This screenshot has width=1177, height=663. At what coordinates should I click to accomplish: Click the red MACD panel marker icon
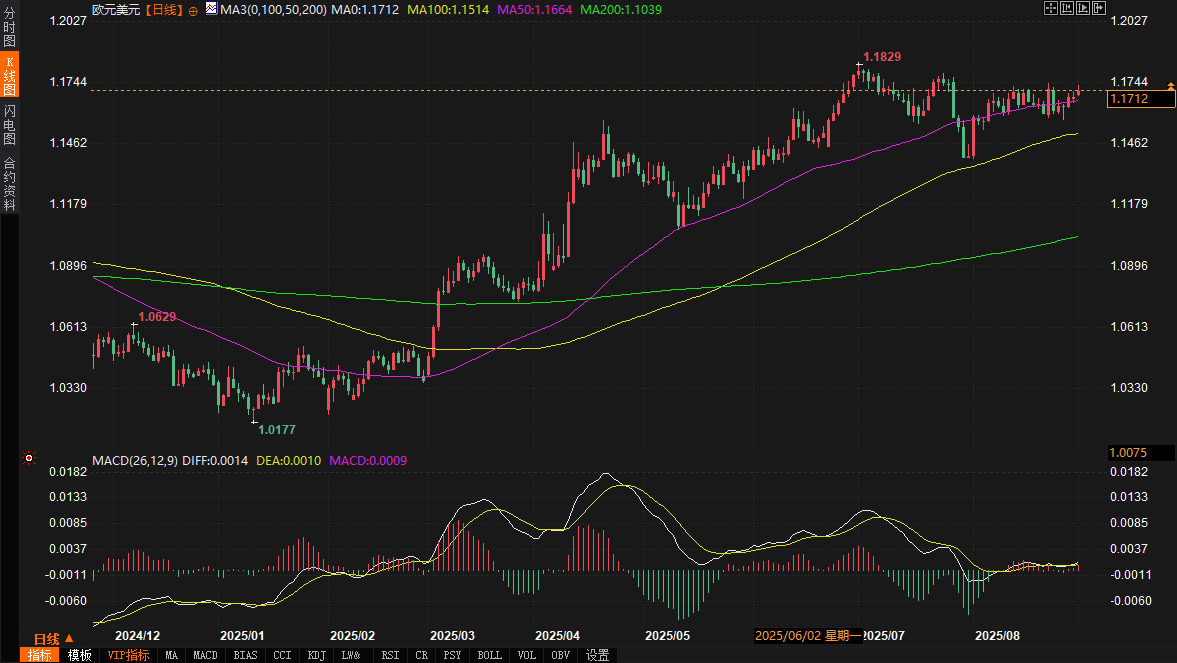[29, 457]
